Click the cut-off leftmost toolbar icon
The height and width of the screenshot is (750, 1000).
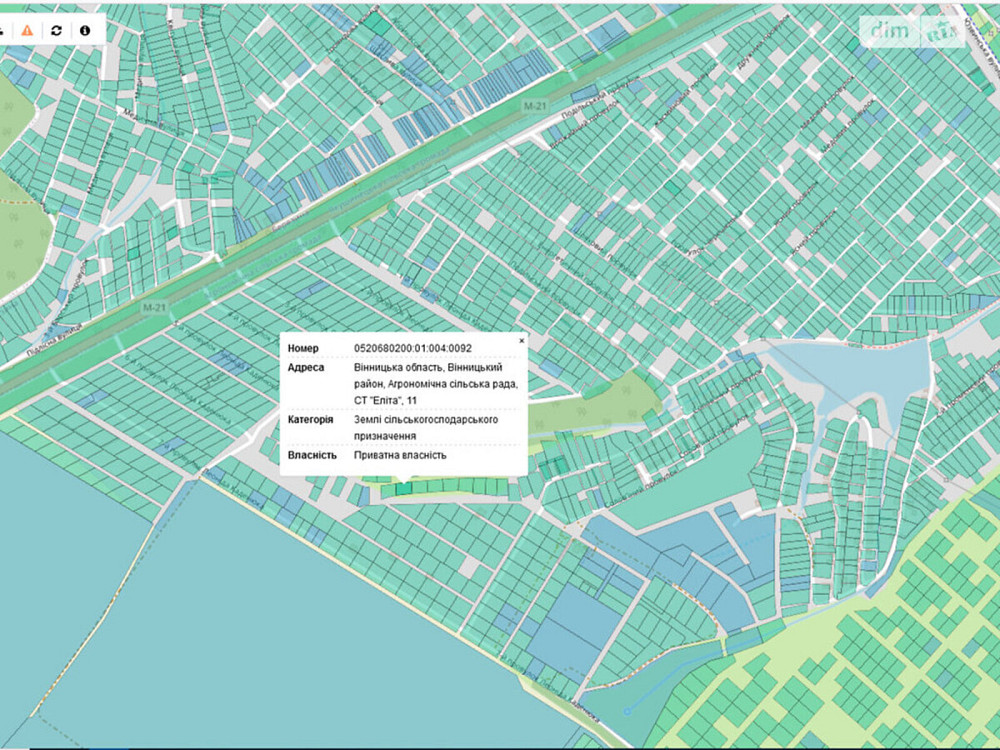pos(3,30)
